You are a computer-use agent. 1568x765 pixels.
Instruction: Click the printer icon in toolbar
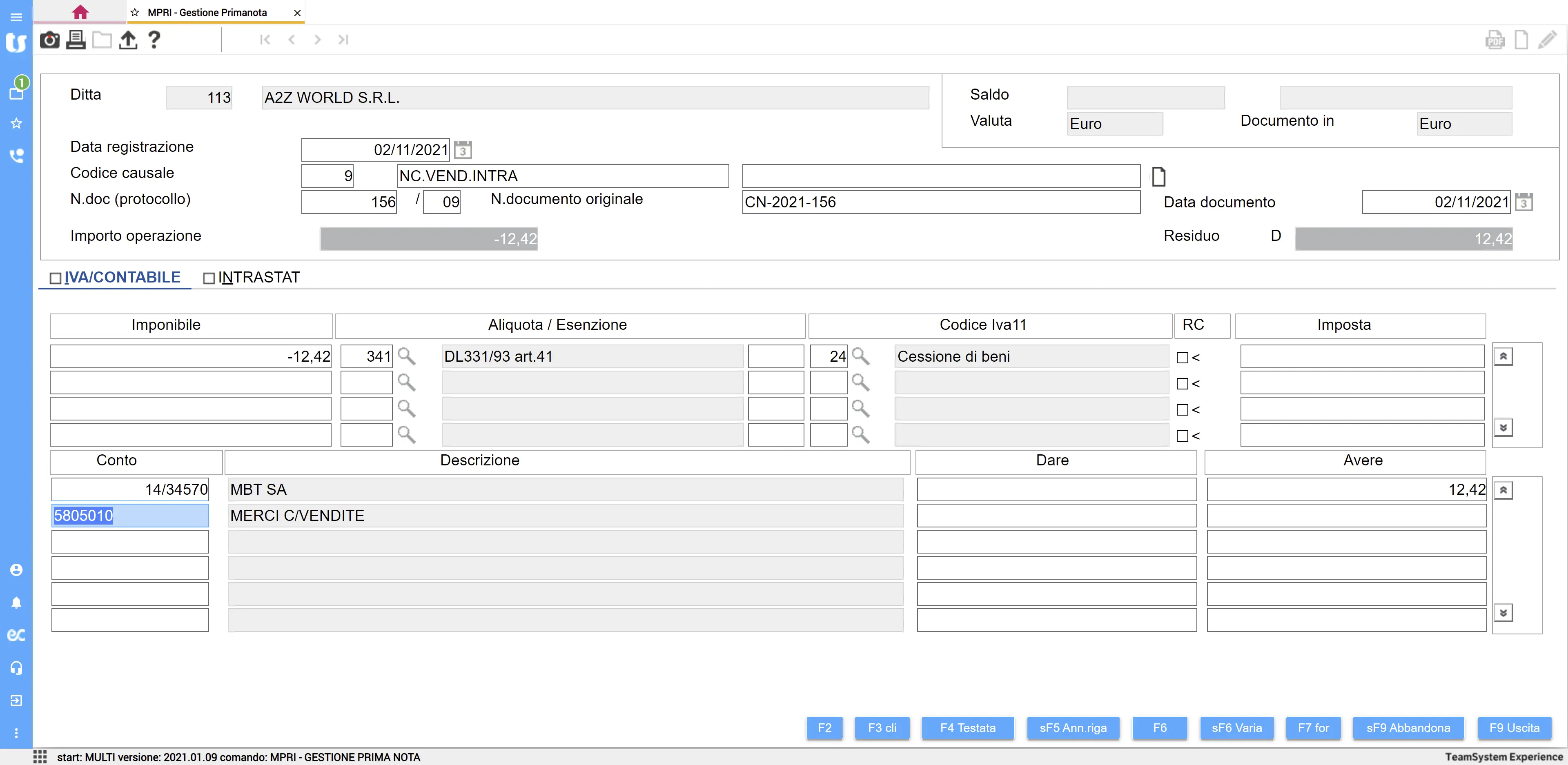(x=76, y=40)
